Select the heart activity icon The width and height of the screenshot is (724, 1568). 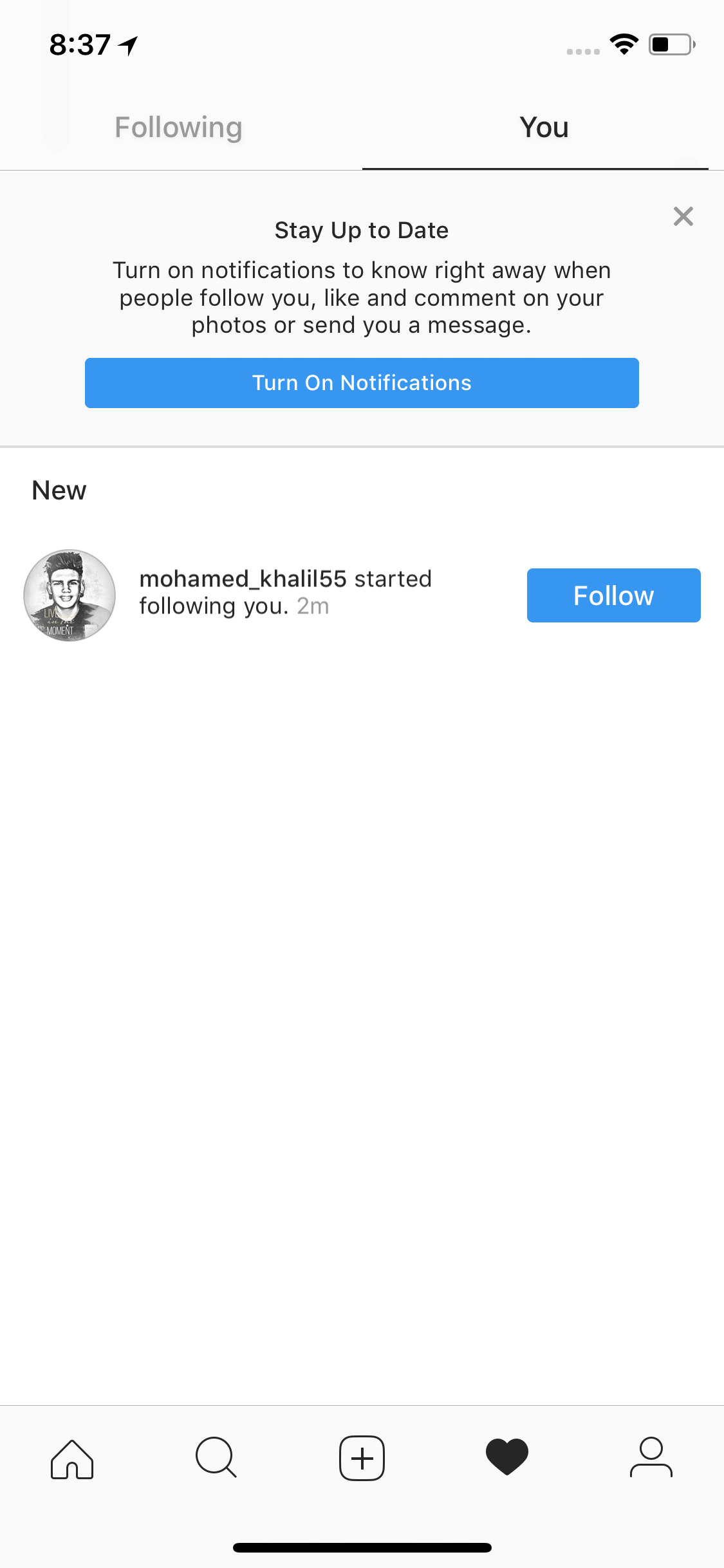click(507, 1457)
